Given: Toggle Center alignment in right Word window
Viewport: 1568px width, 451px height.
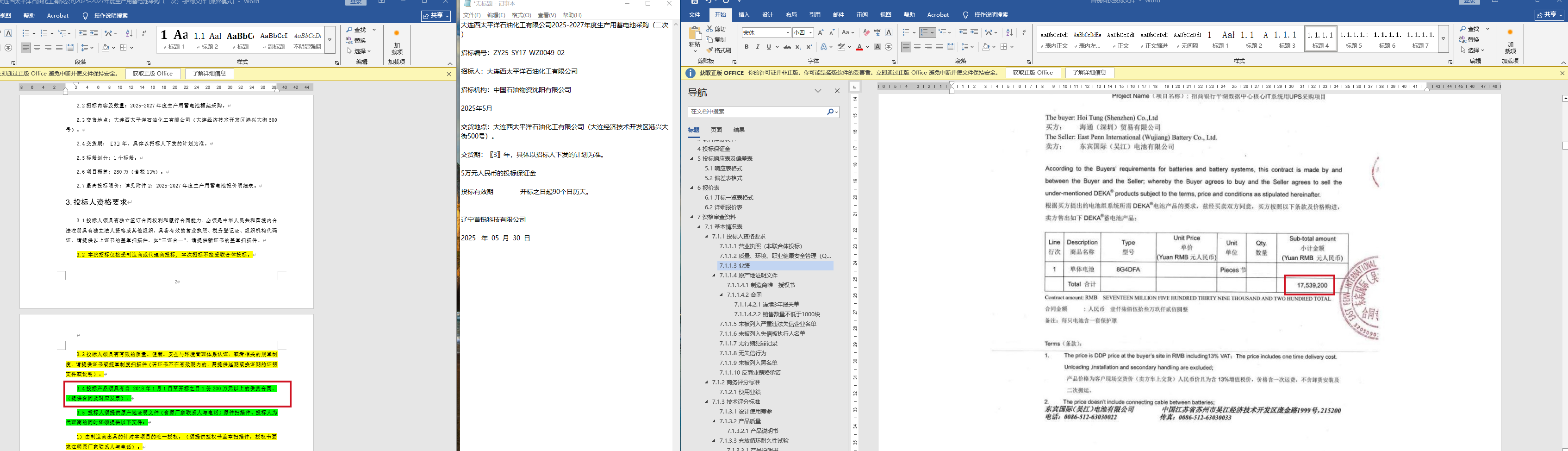Looking at the screenshot, I should [917, 47].
